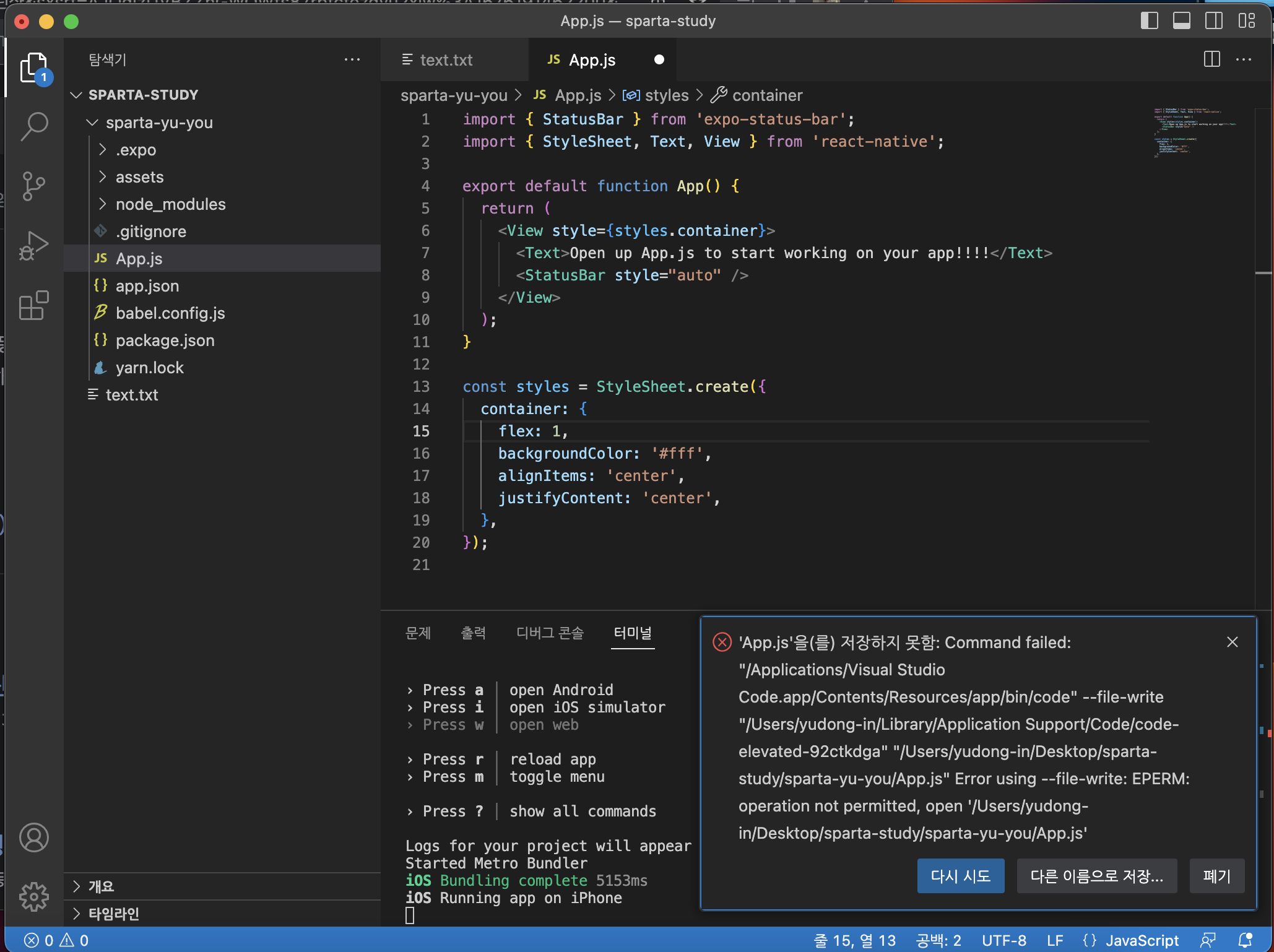Open Explorer views and more actions menu

pyautogui.click(x=352, y=59)
